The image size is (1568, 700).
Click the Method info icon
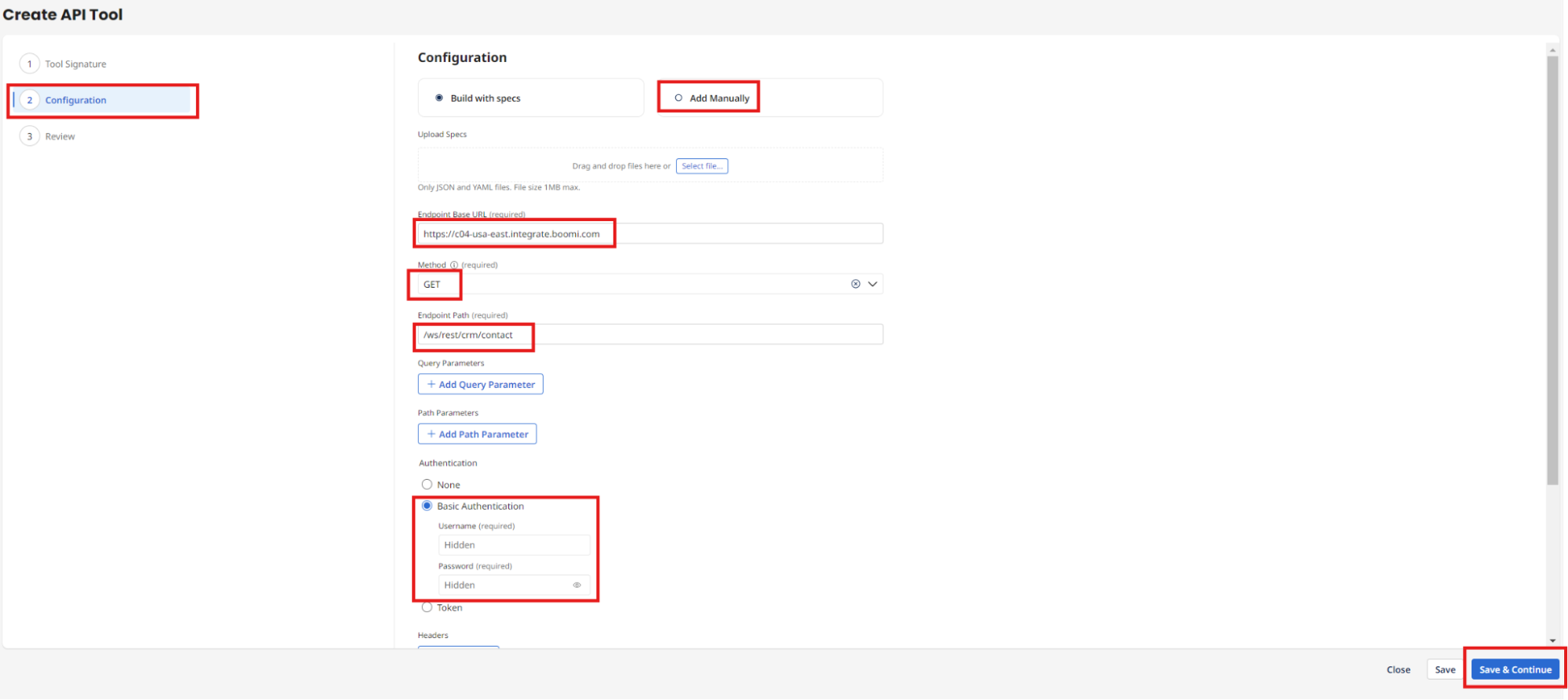[453, 265]
